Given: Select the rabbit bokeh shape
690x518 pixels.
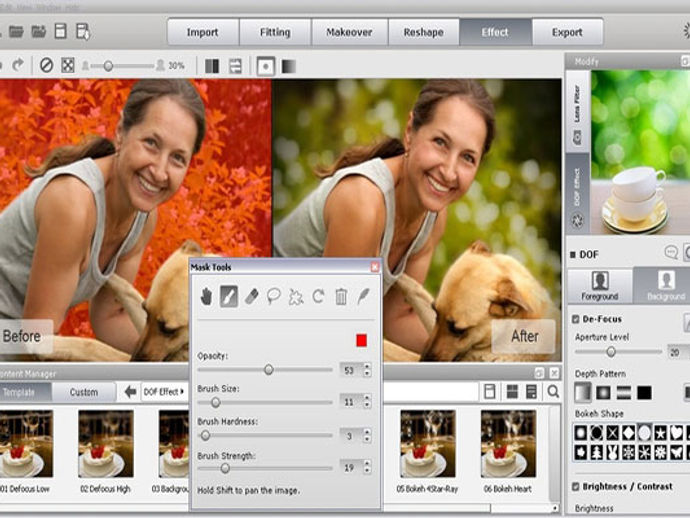Looking at the screenshot, I should tap(613, 452).
